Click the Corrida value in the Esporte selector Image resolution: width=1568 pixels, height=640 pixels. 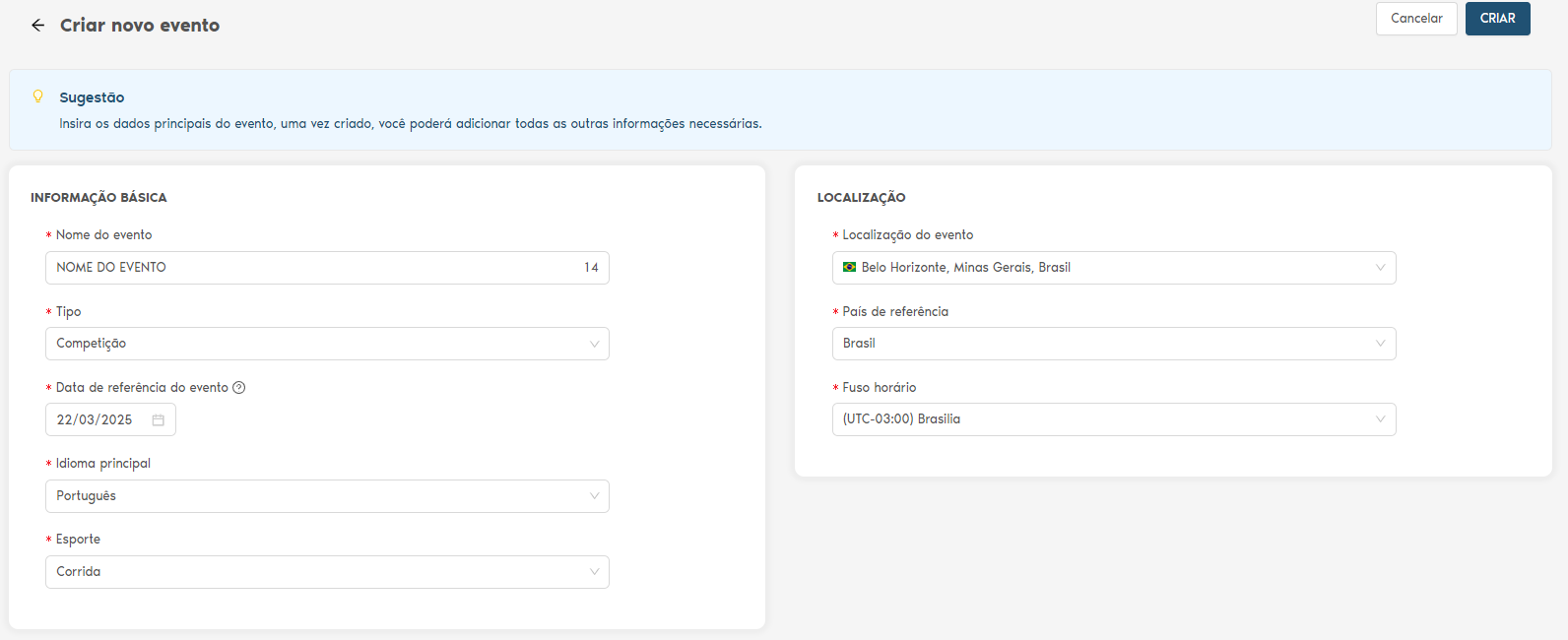(79, 572)
